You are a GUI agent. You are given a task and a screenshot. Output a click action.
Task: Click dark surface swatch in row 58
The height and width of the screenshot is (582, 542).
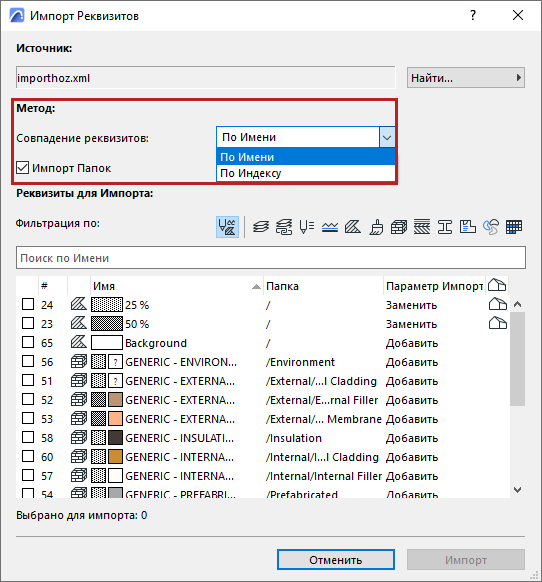[115, 438]
